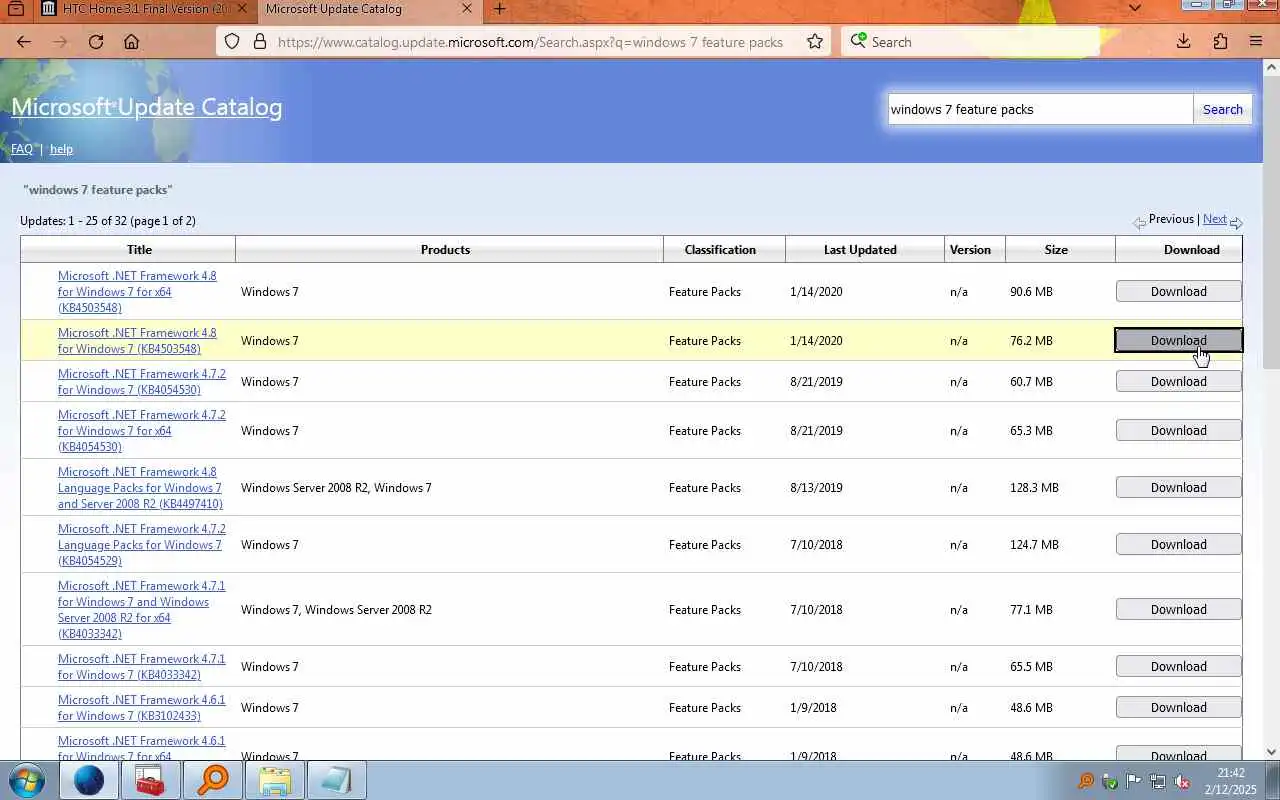The image size is (1280, 800).
Task: Sort by the Title column header
Action: tap(139, 249)
